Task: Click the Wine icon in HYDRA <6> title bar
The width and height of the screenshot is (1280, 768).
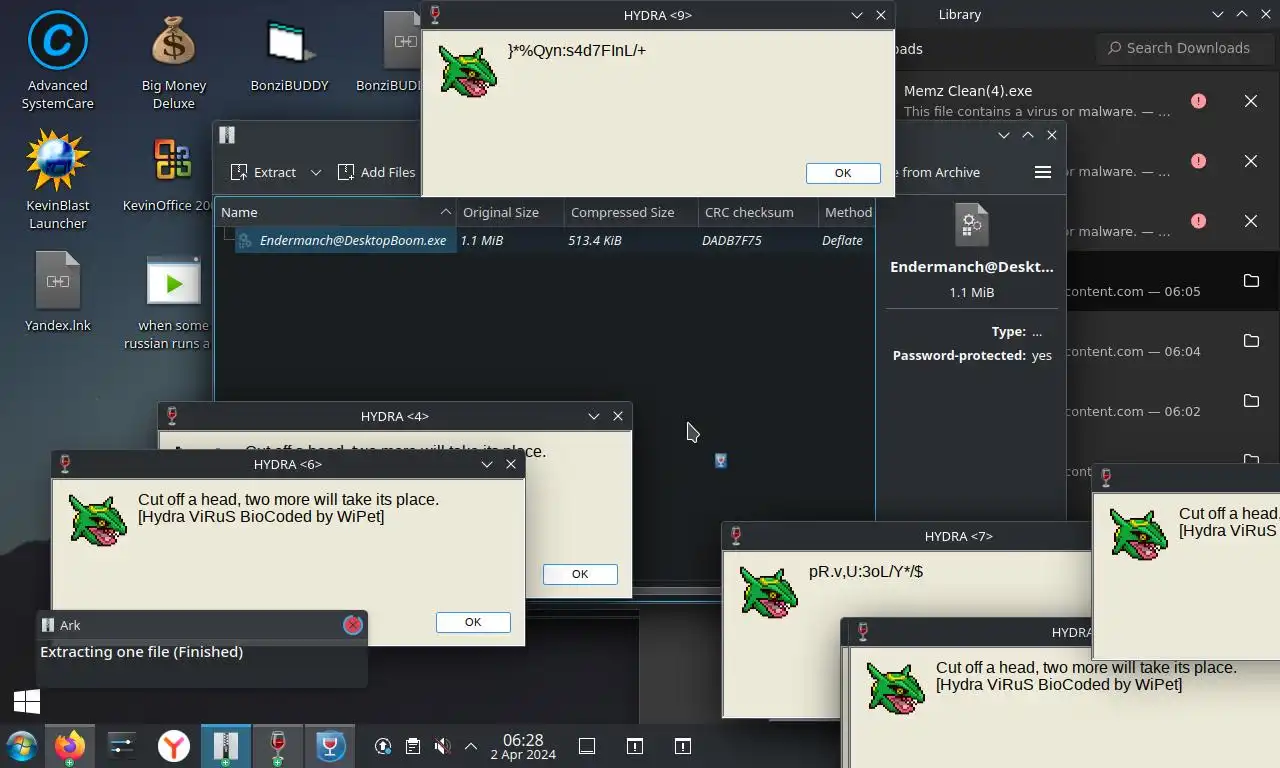Action: point(65,464)
